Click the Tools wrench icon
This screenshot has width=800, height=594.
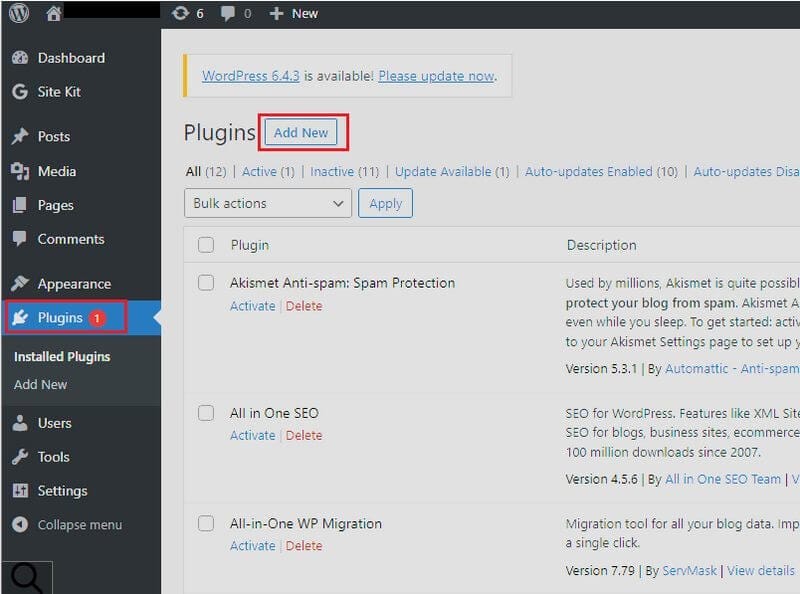(x=20, y=457)
